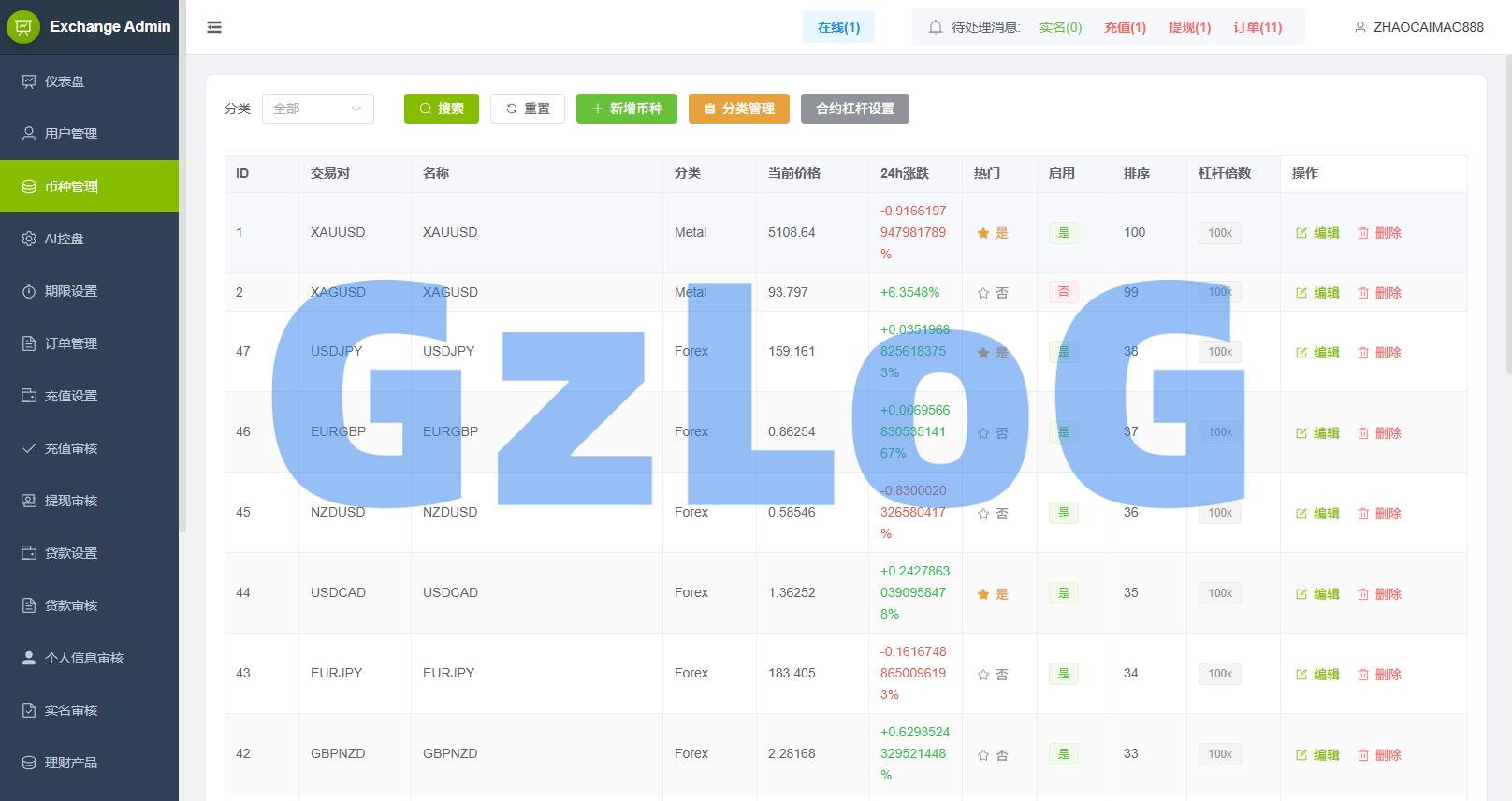Click the Exchange Admin logo icon
Screen dimensions: 1512x801
point(23,27)
